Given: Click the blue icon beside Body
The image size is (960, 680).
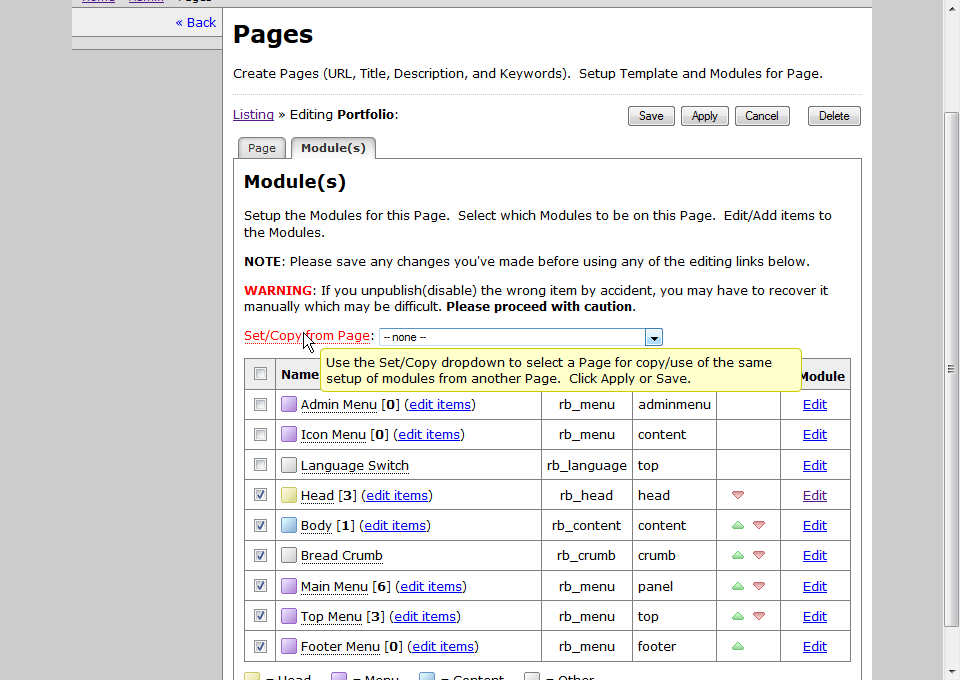Looking at the screenshot, I should click(289, 525).
